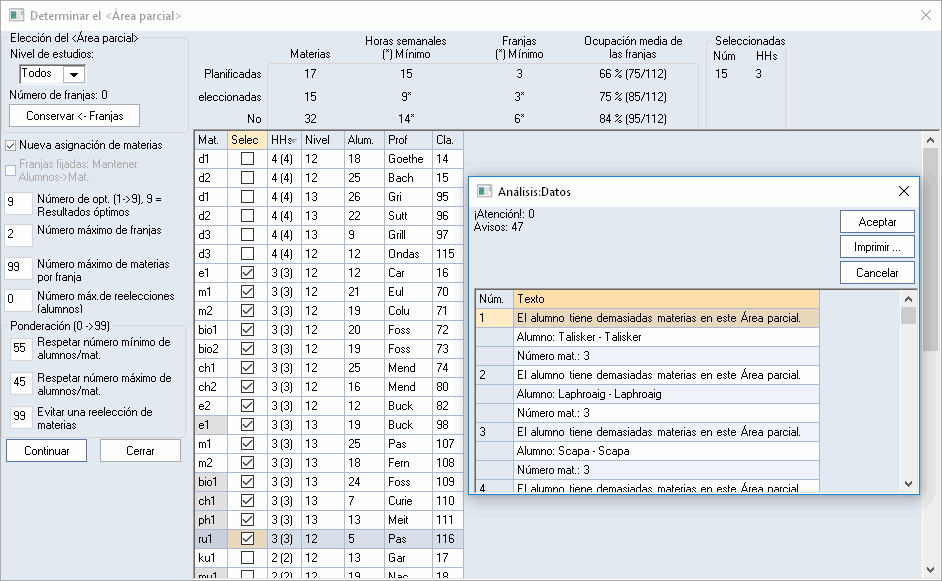
Task: Select warning number 3 in the Núm. column
Action: [494, 432]
